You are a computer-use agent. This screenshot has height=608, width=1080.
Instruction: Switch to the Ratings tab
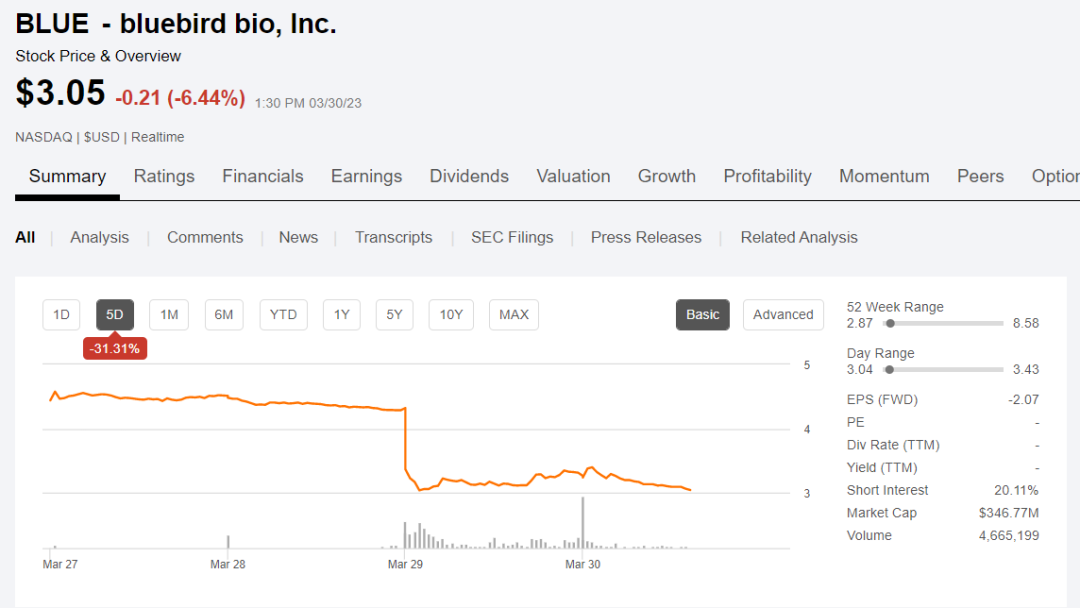point(164,177)
